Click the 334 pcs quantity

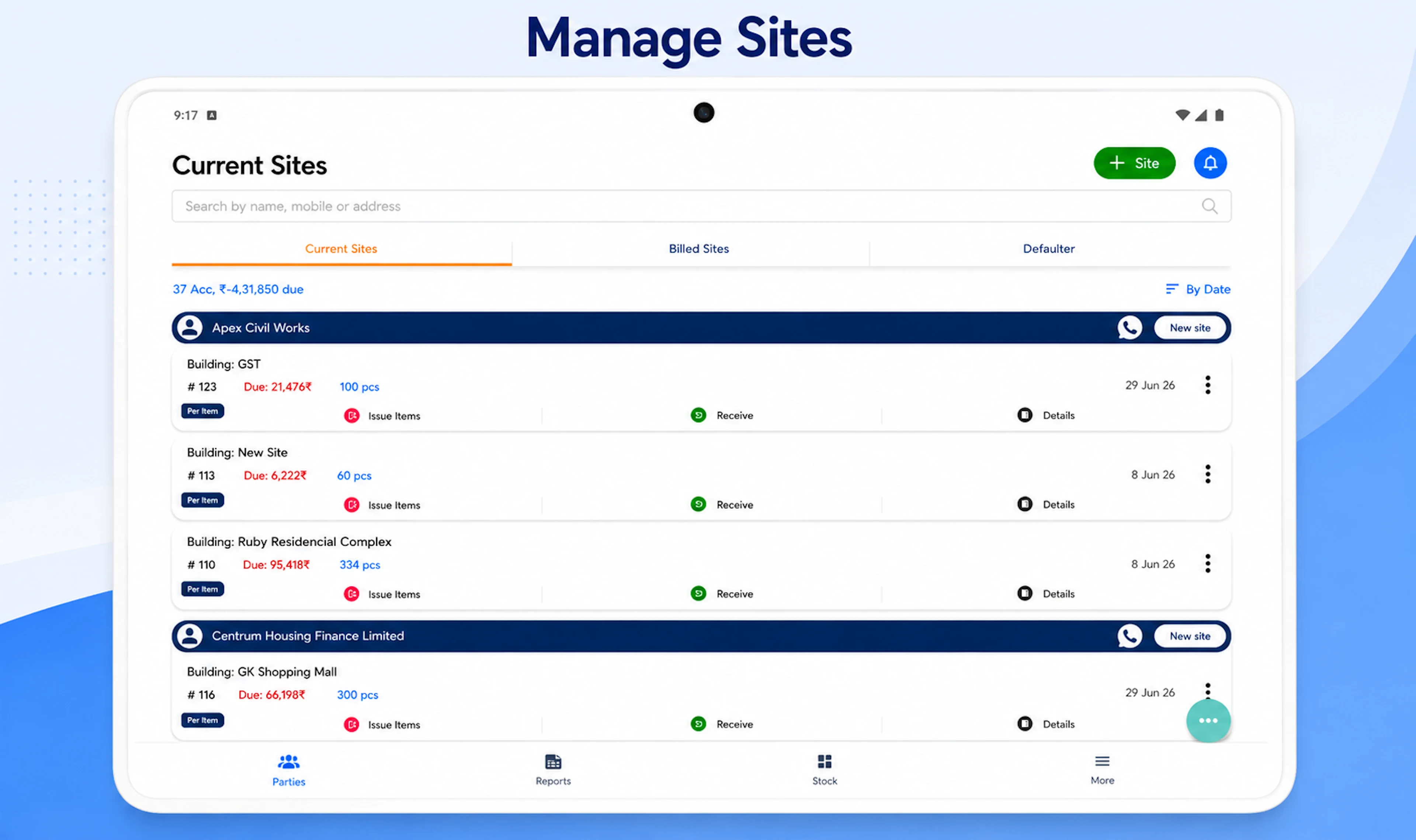[x=360, y=565]
